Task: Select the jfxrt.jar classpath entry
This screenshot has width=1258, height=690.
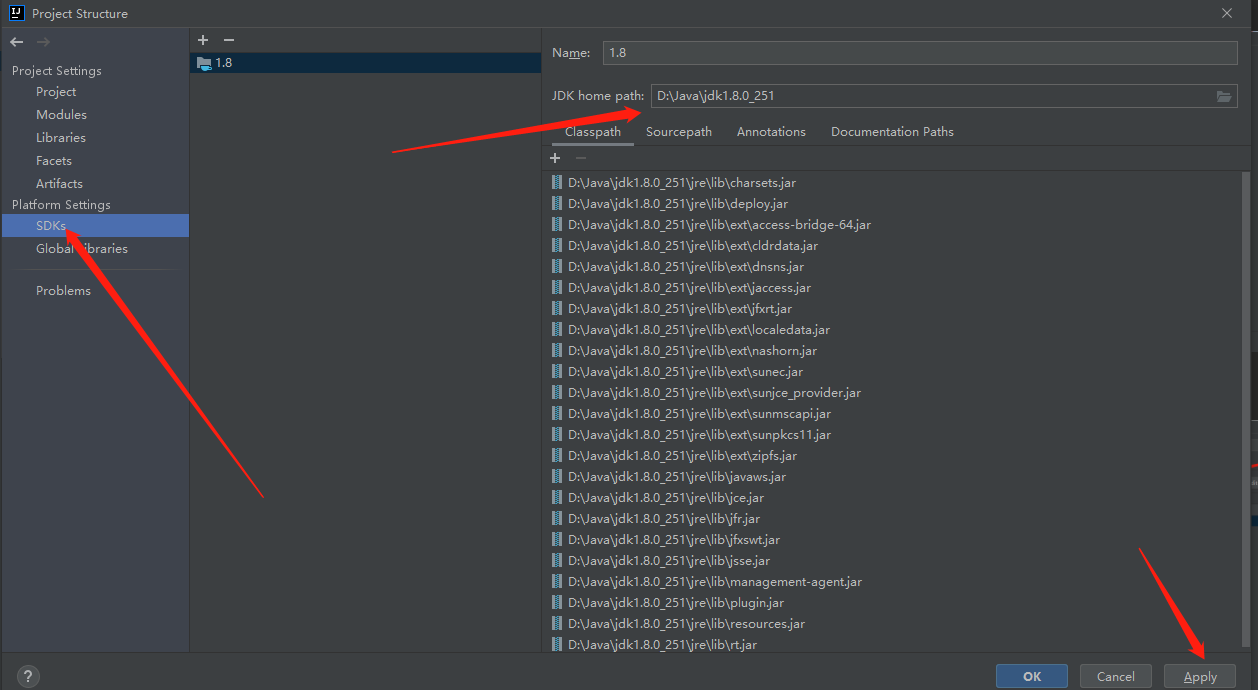Action: pos(680,309)
